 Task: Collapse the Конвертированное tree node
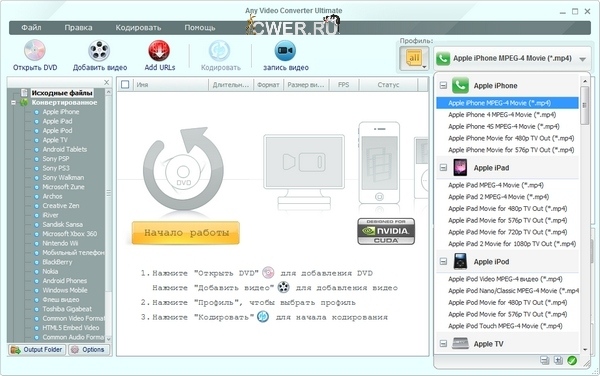13,103
